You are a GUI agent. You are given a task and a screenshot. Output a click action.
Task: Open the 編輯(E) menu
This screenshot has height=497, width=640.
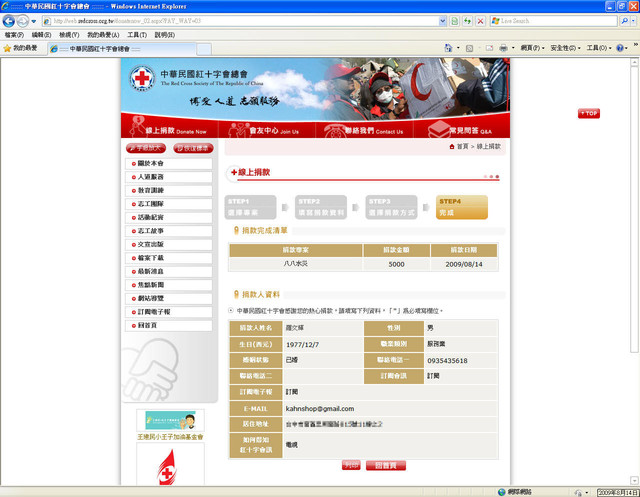tap(42, 35)
